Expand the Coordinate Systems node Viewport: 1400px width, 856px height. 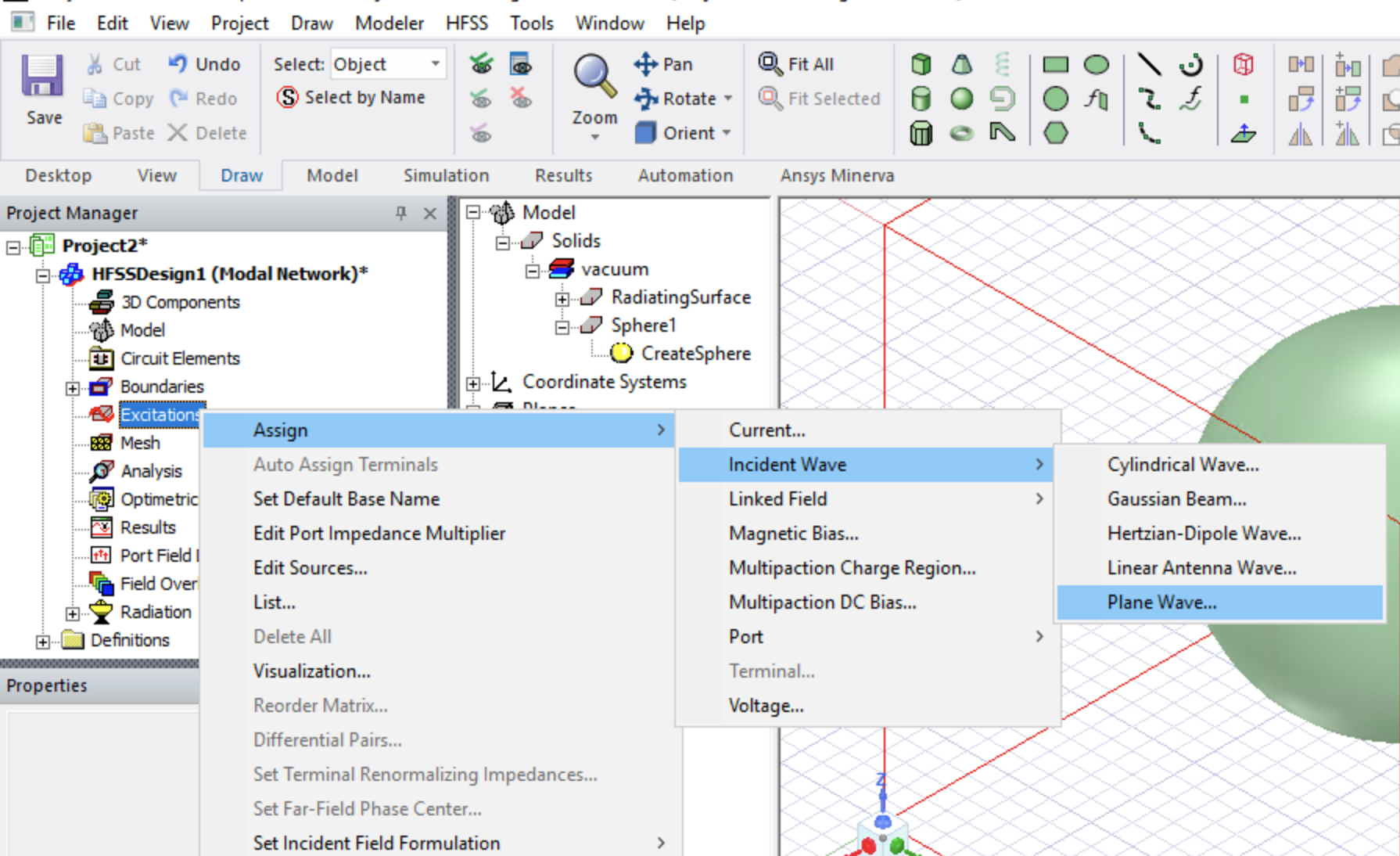[473, 383]
